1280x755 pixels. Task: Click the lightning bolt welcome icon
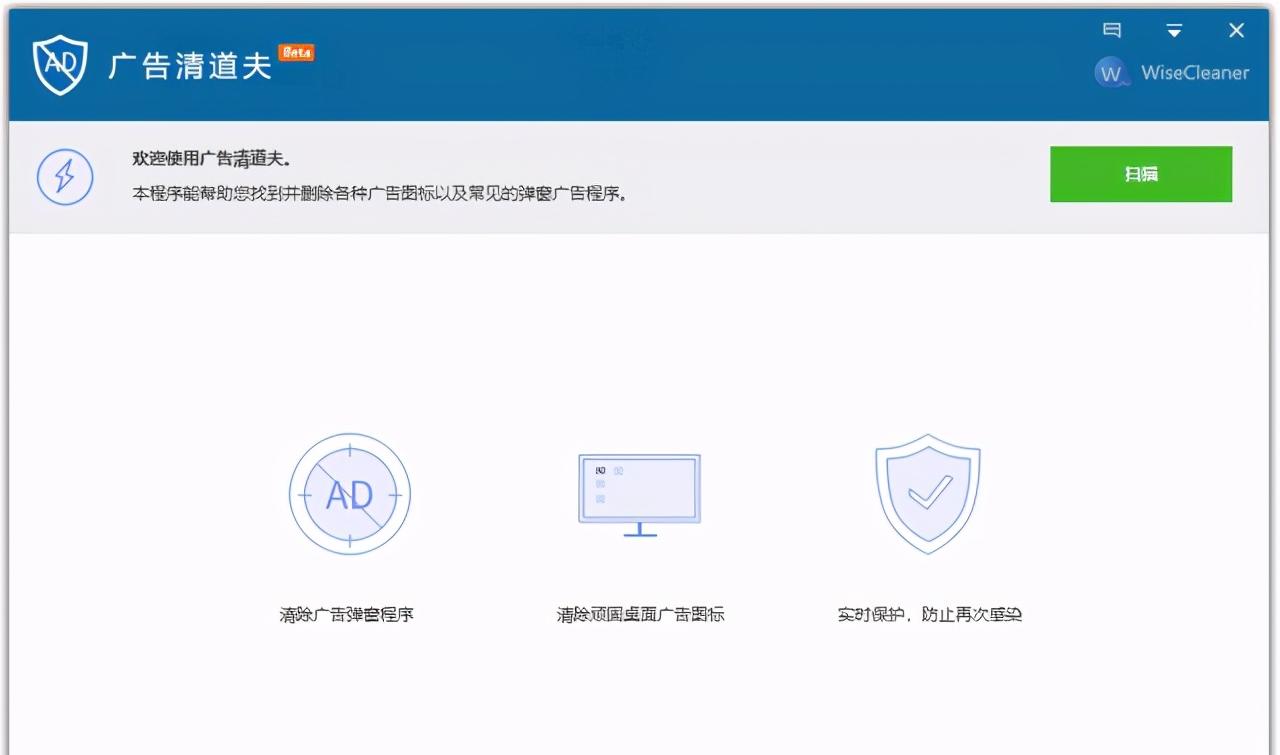(x=65, y=176)
